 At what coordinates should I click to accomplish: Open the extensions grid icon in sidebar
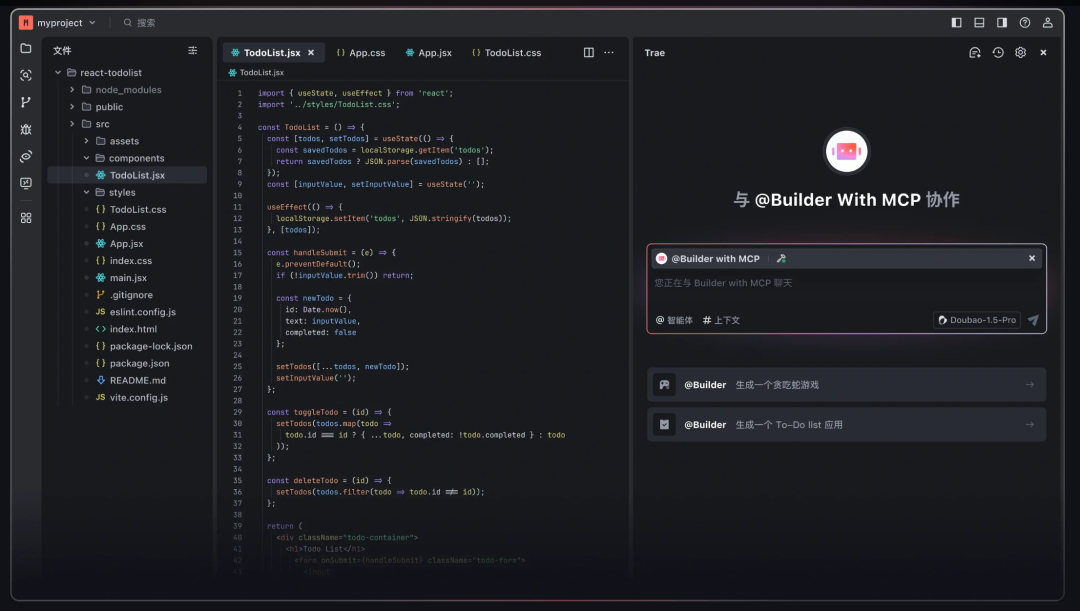26,218
